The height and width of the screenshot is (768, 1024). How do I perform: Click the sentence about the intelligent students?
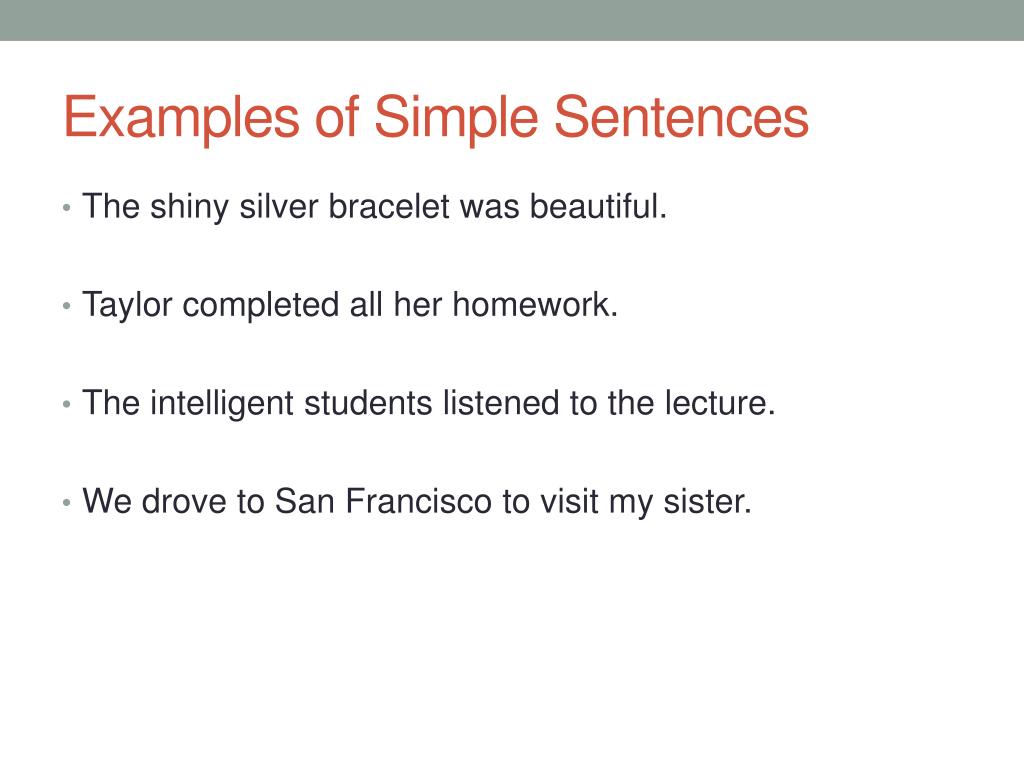coord(428,404)
